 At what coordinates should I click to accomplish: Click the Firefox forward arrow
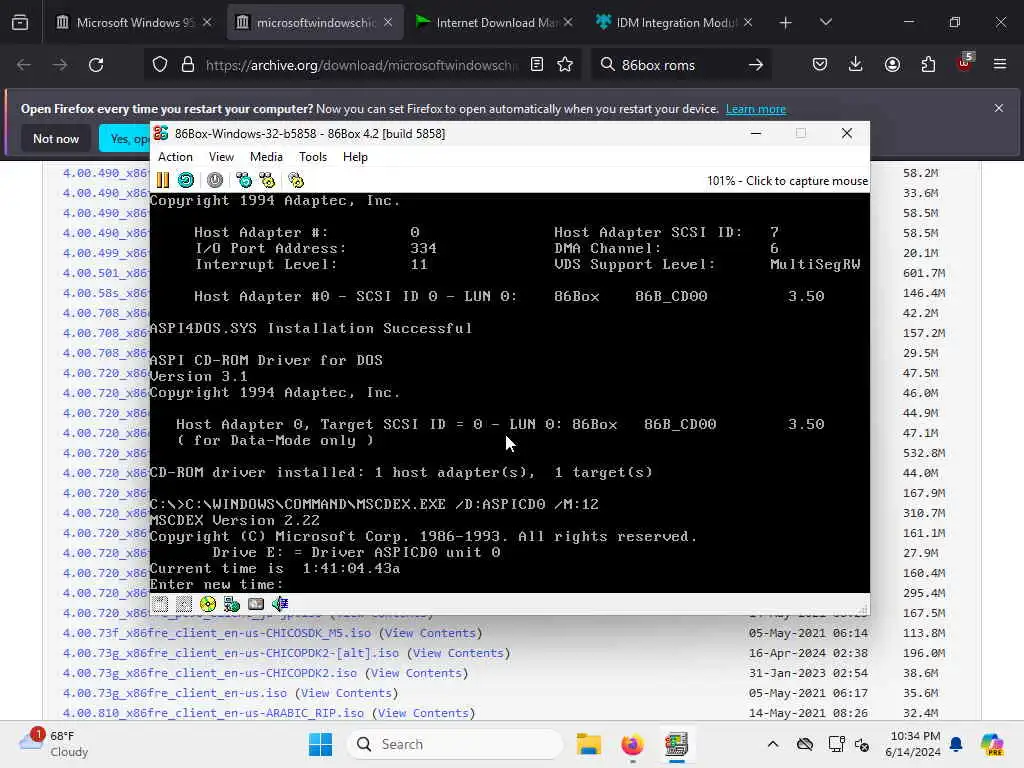pos(59,65)
